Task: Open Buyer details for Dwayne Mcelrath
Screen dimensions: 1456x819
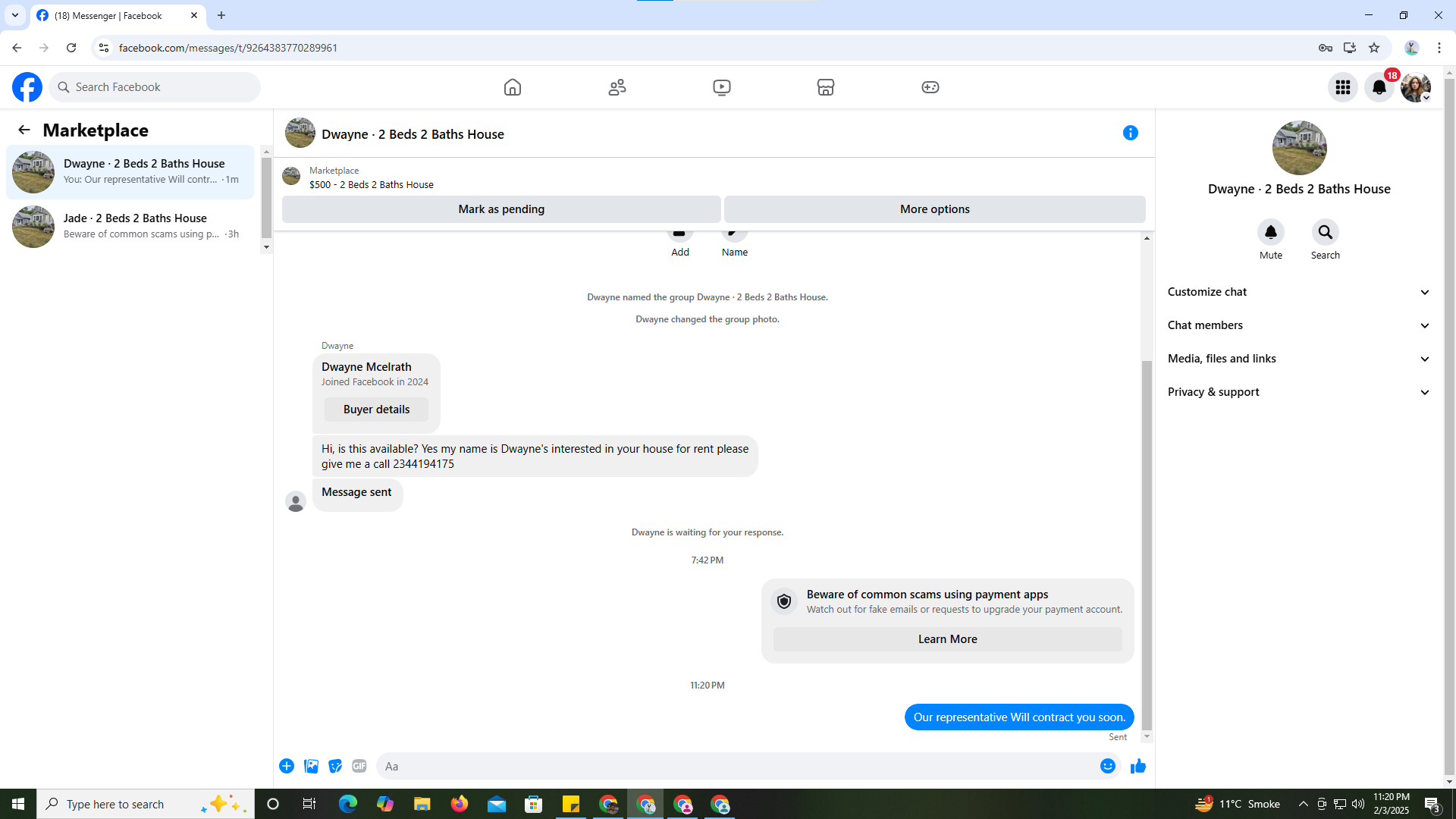Action: click(x=376, y=409)
